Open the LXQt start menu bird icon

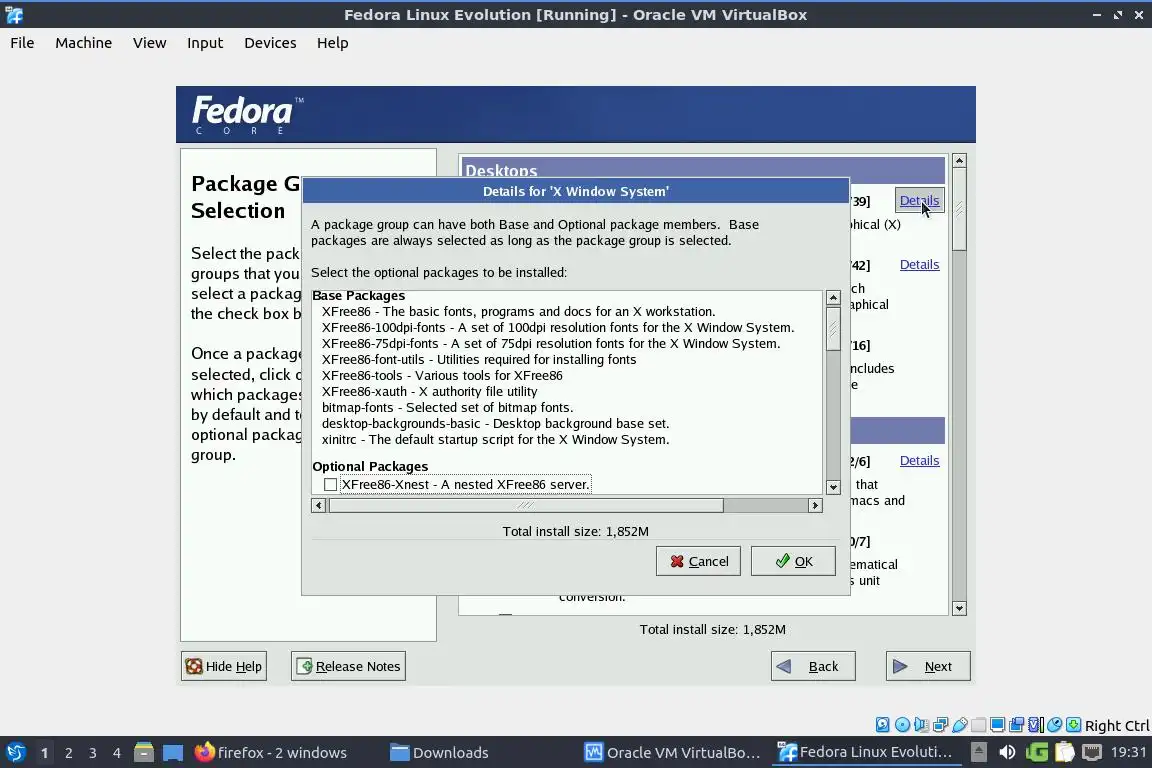pyautogui.click(x=16, y=752)
